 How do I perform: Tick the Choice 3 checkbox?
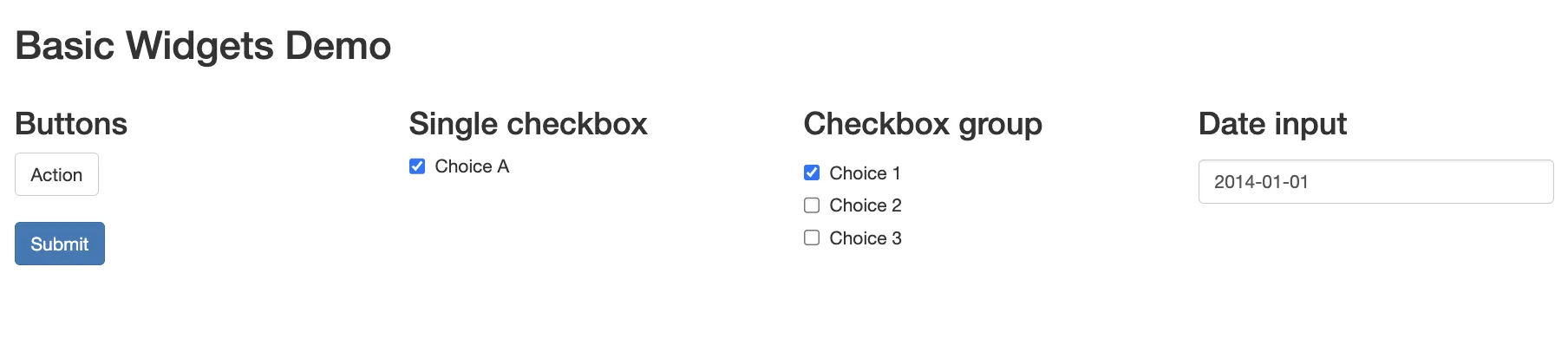coord(812,238)
